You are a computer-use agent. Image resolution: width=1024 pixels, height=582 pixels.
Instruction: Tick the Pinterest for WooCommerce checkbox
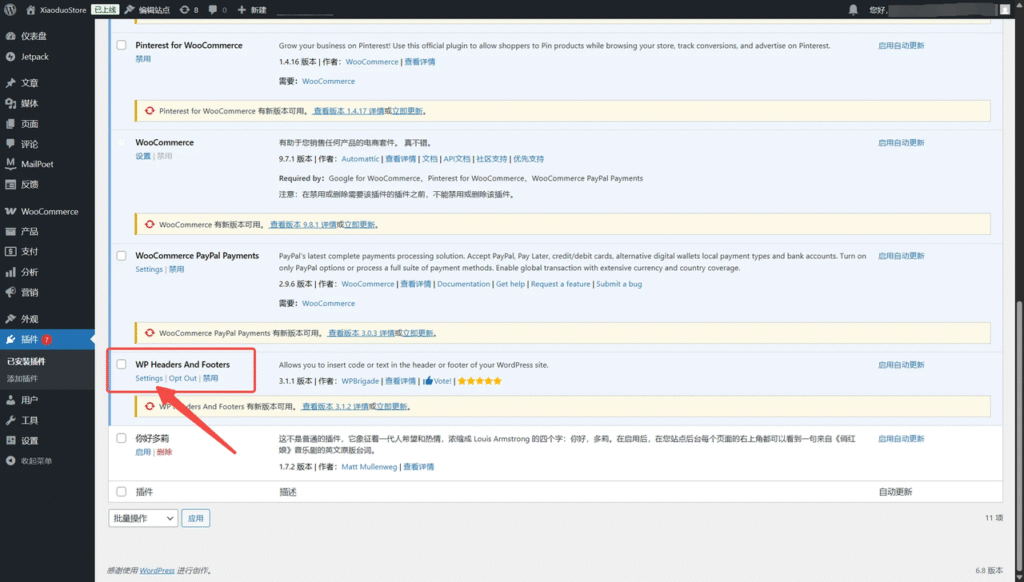tap(121, 45)
